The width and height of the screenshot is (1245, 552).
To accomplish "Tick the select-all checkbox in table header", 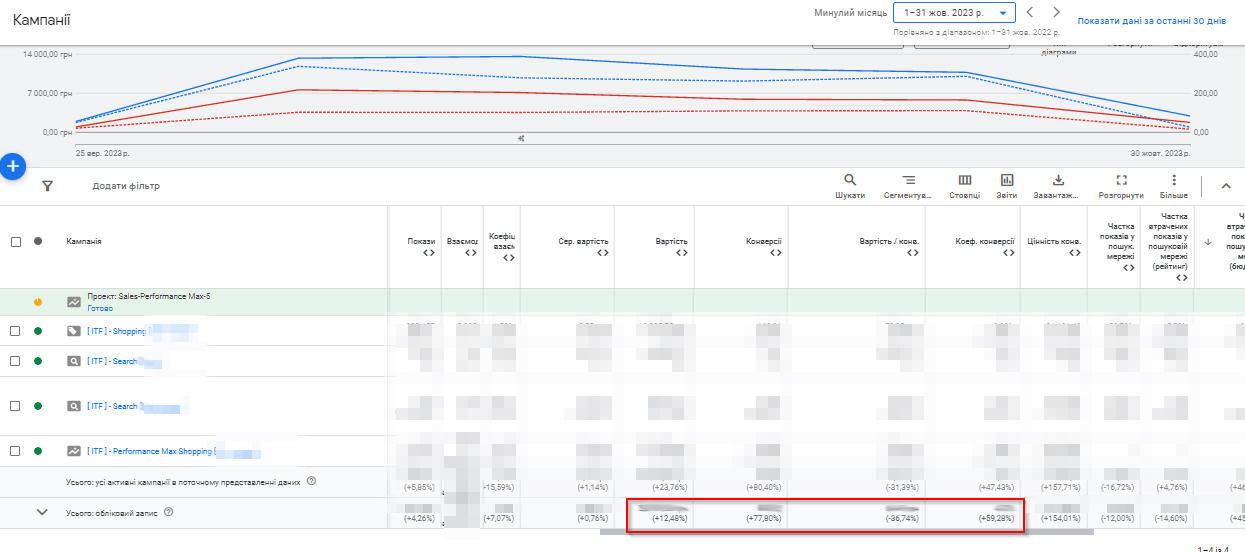I will pyautogui.click(x=16, y=242).
